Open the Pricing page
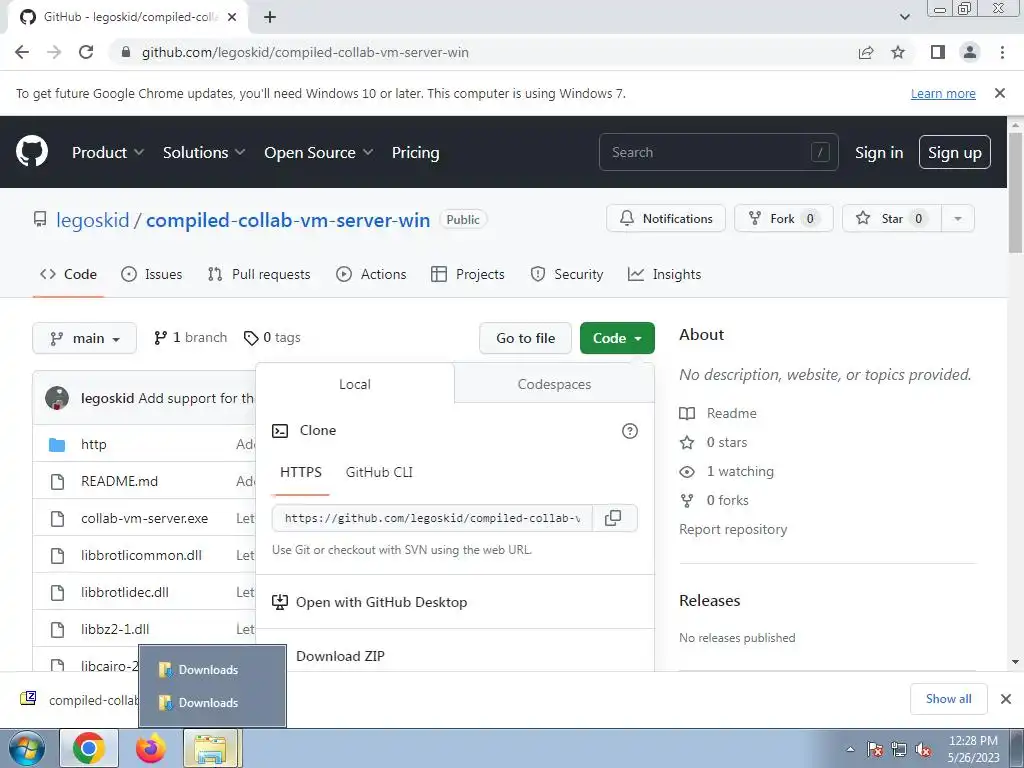 (x=415, y=152)
